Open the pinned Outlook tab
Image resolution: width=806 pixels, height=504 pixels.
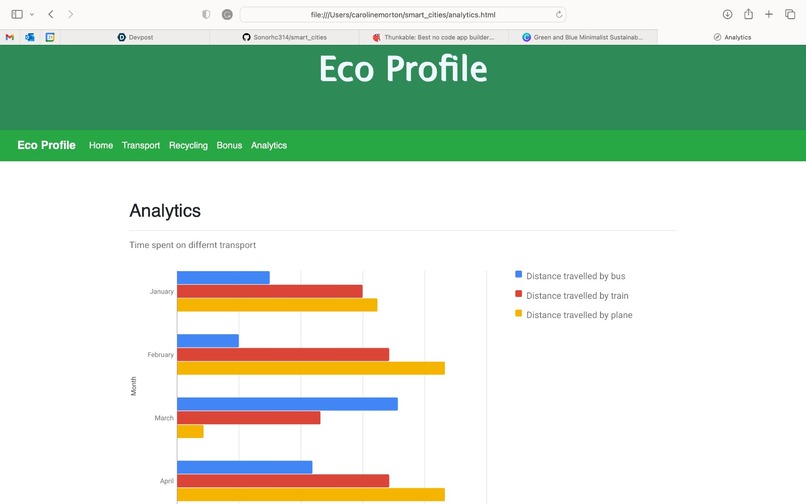pyautogui.click(x=30, y=37)
